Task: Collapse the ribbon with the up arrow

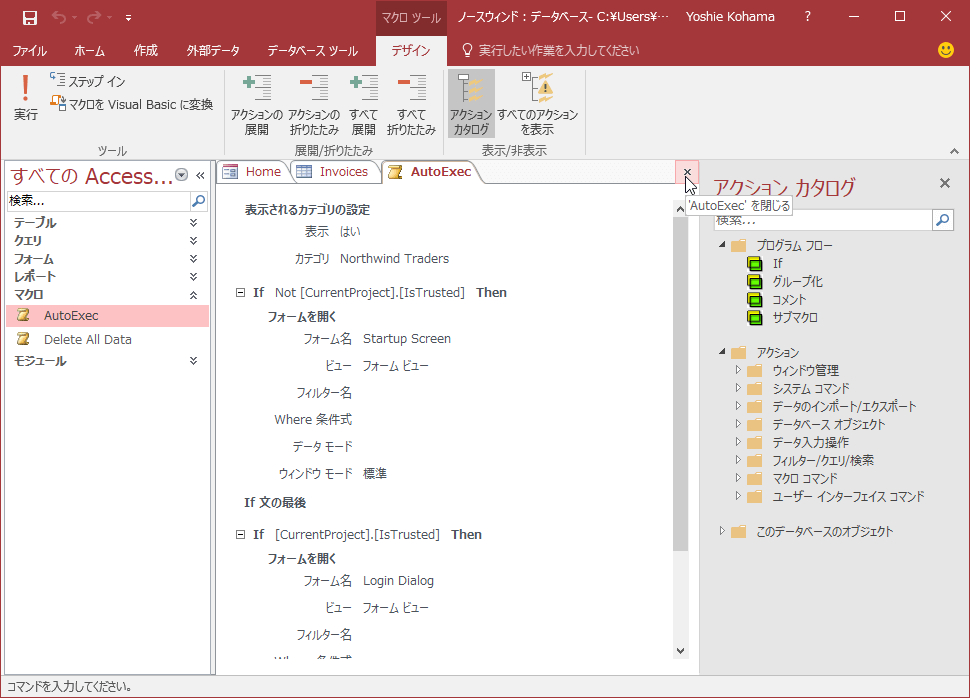Action: pyautogui.click(x=955, y=151)
